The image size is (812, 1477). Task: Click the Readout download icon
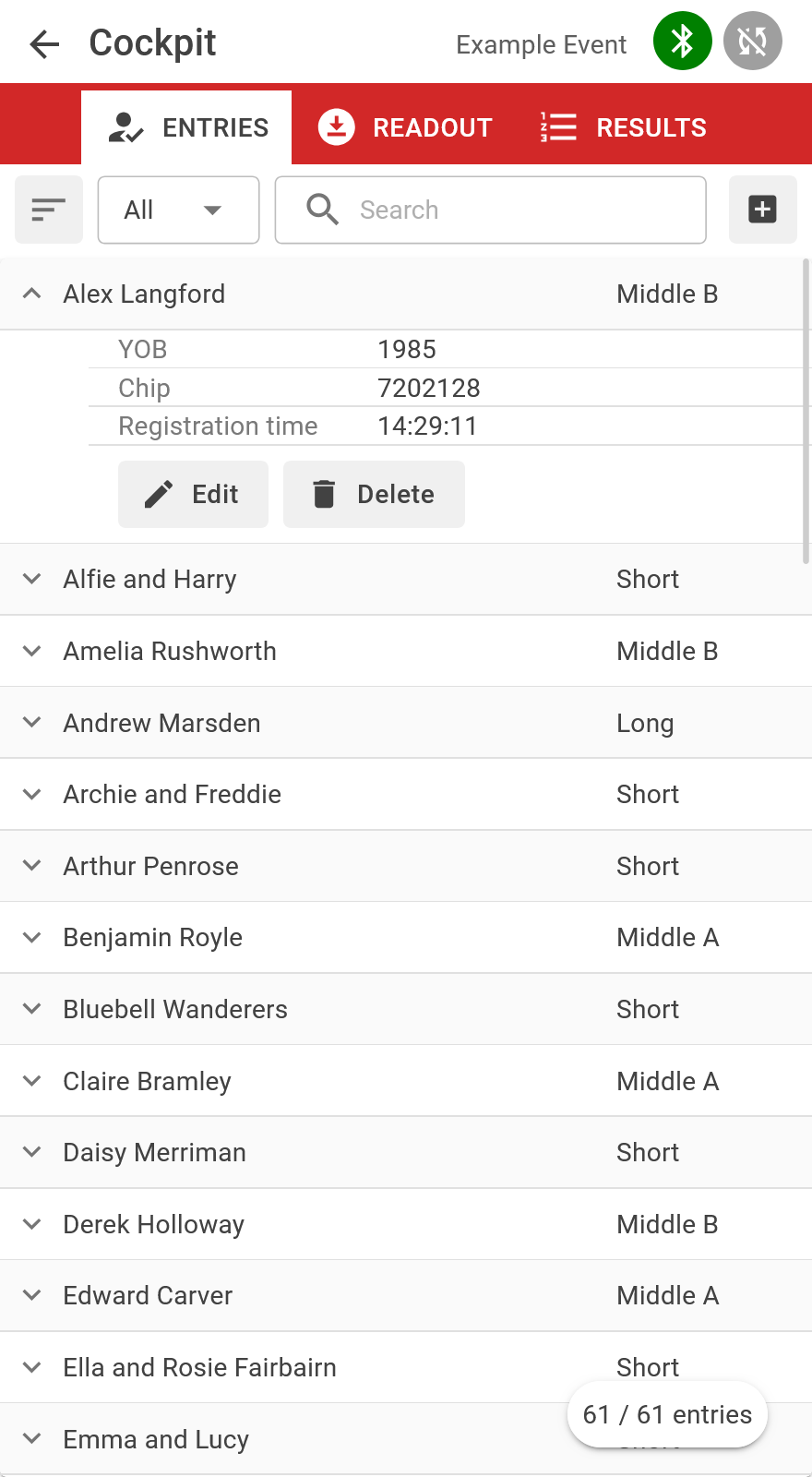pyautogui.click(x=337, y=127)
